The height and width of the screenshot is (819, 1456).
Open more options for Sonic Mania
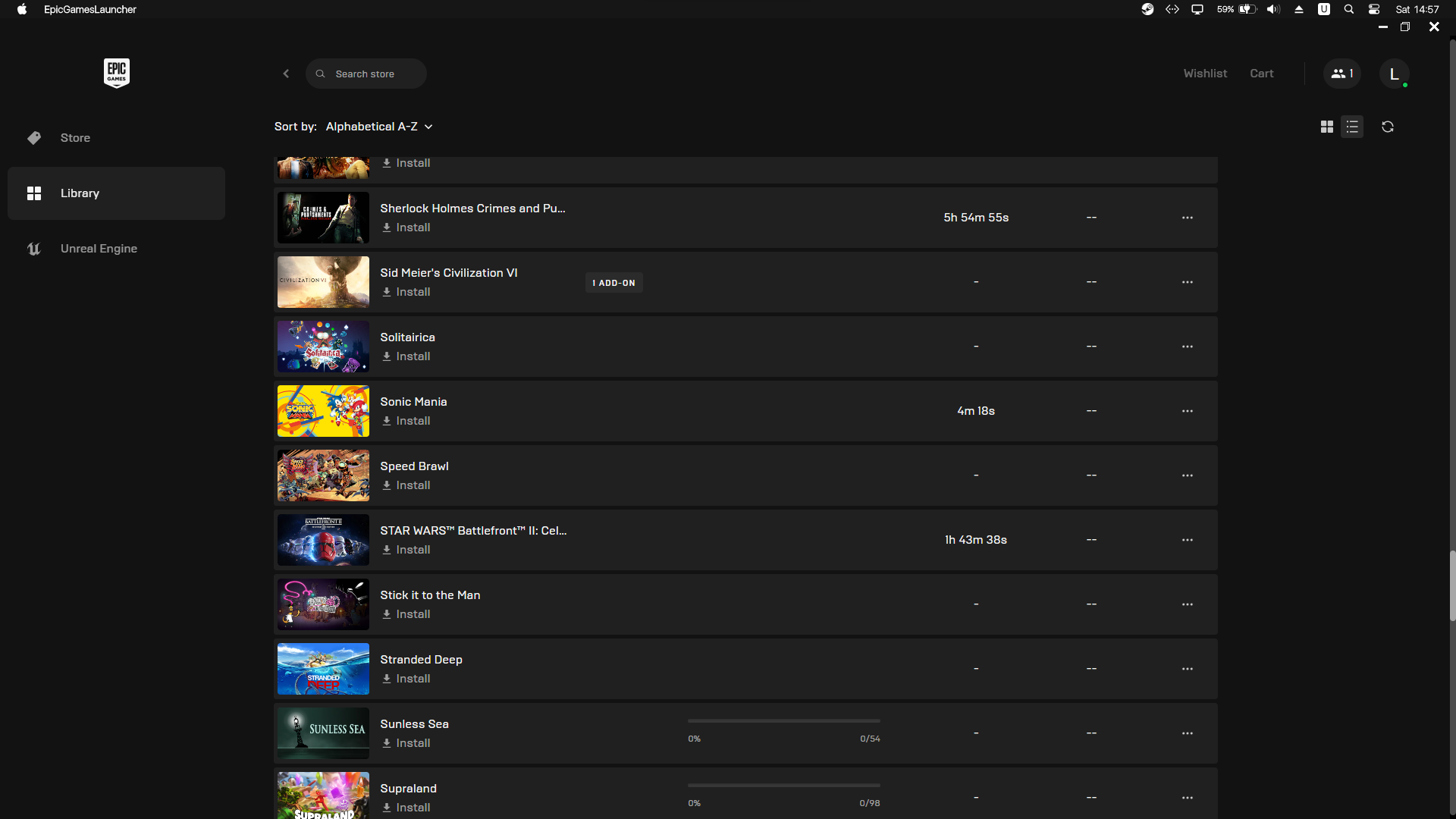(1187, 411)
